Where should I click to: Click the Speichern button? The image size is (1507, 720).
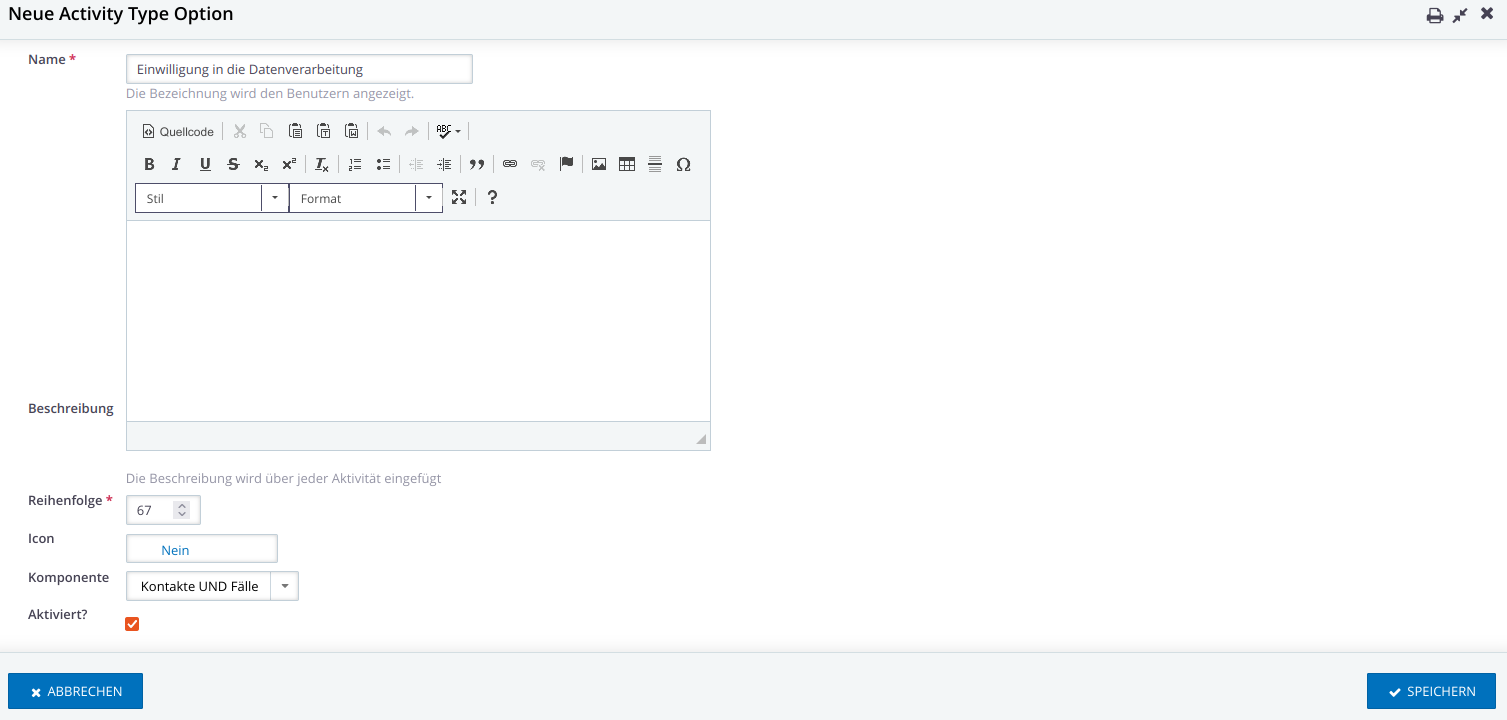point(1431,691)
